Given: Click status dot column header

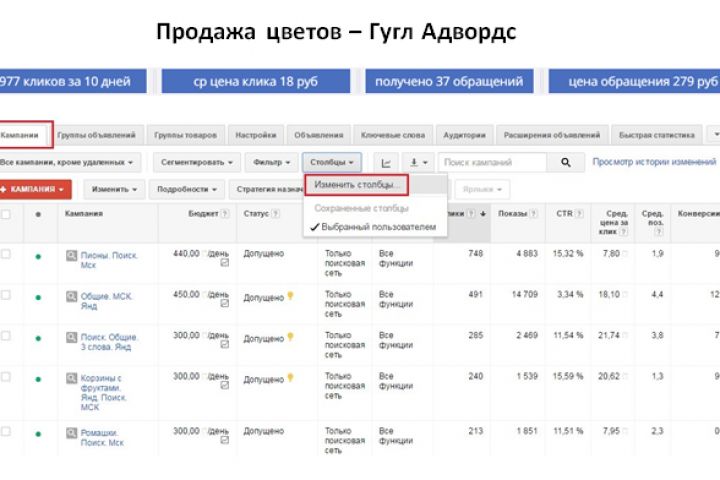Looking at the screenshot, I should pos(38,215).
